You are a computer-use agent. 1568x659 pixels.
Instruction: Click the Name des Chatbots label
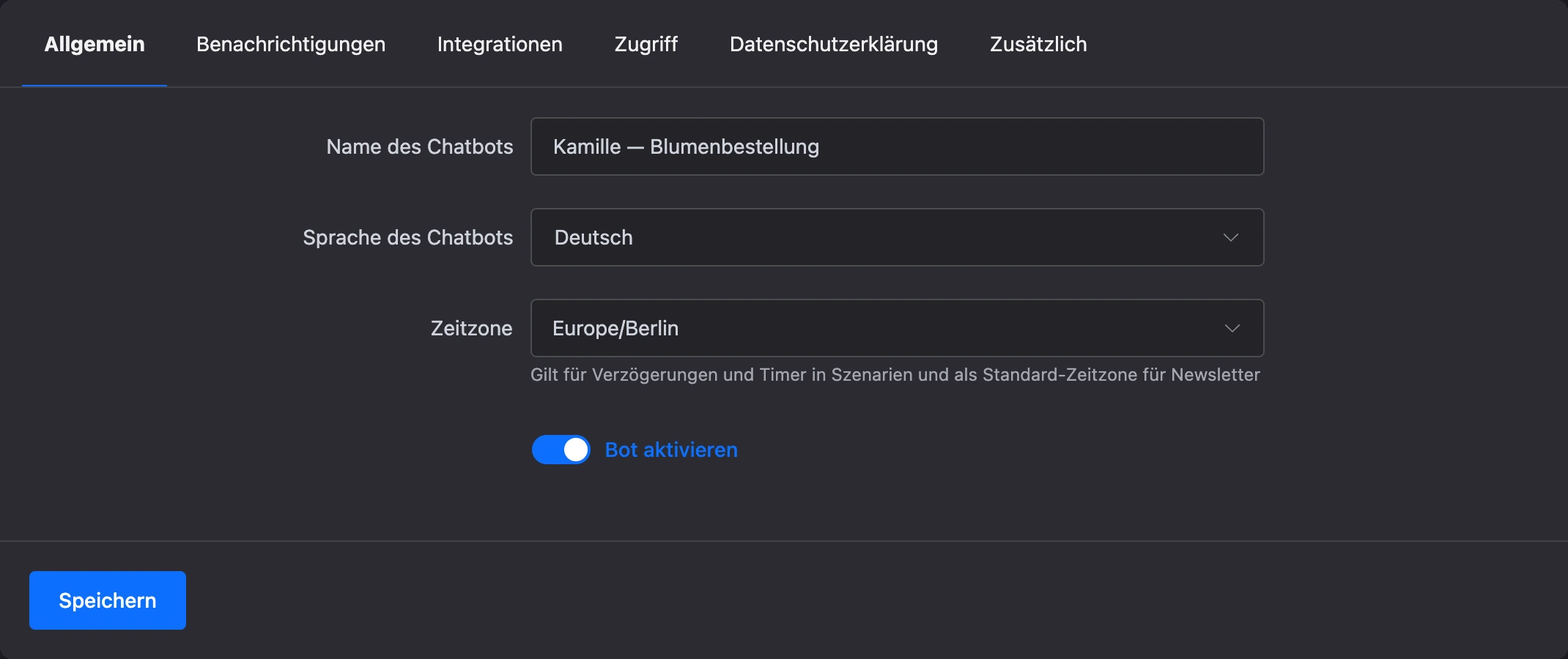coord(420,146)
